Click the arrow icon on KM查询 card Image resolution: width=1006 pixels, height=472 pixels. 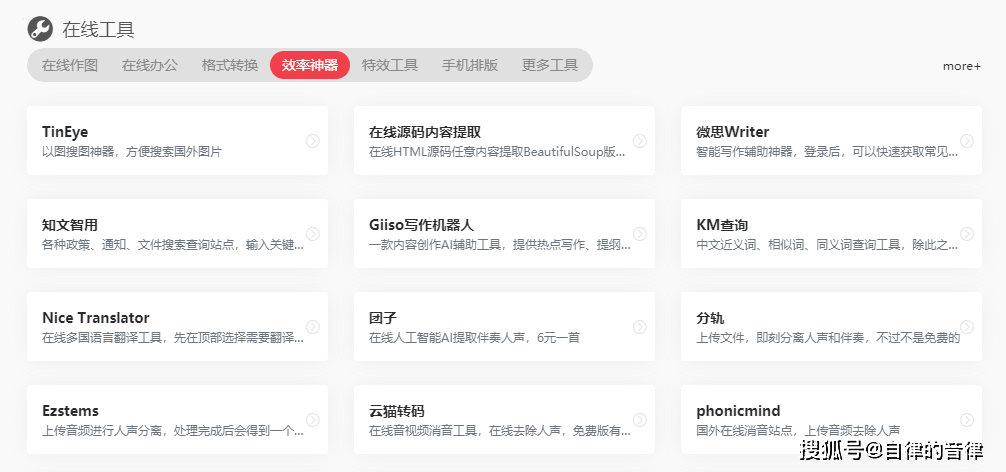pyautogui.click(x=967, y=234)
